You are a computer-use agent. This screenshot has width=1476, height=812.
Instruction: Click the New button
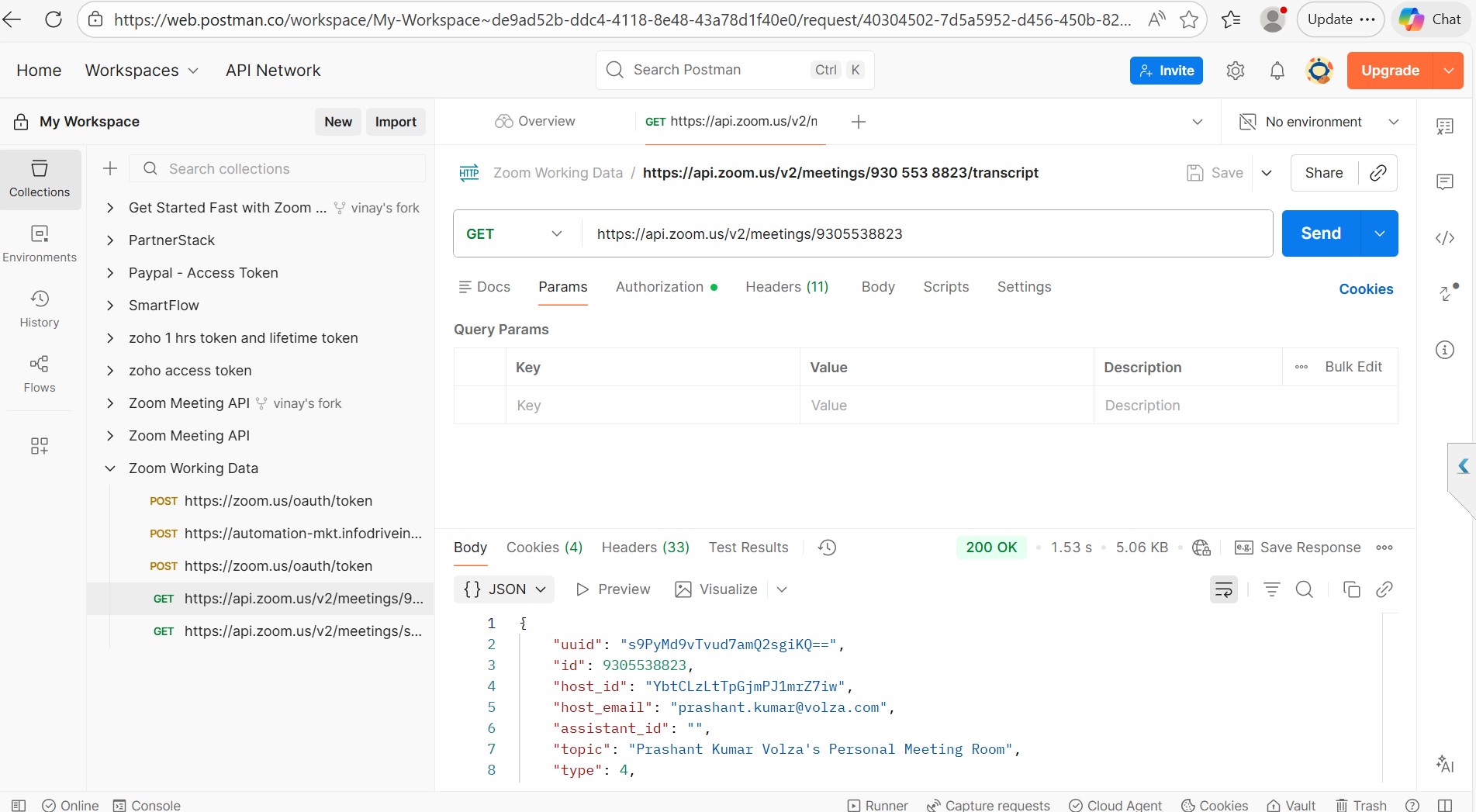pos(338,122)
